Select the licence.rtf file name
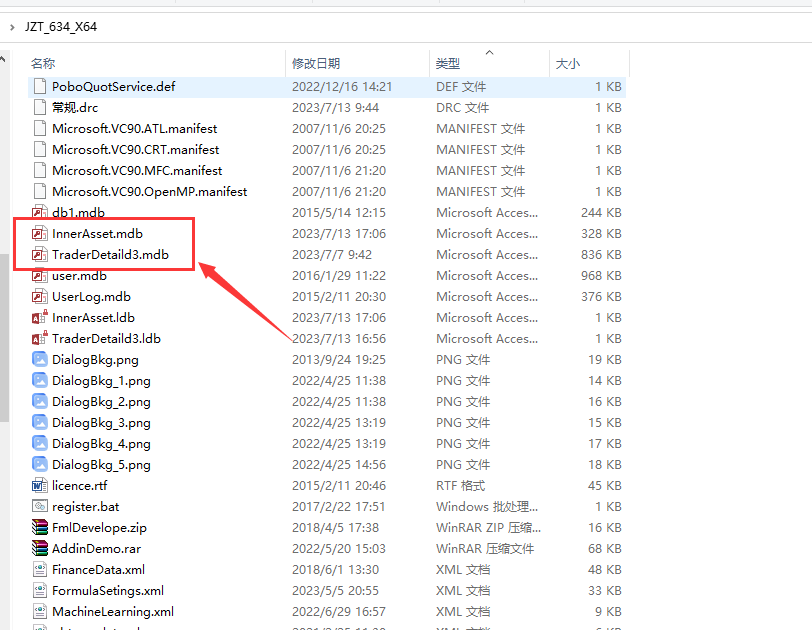The image size is (812, 630). pos(80,486)
